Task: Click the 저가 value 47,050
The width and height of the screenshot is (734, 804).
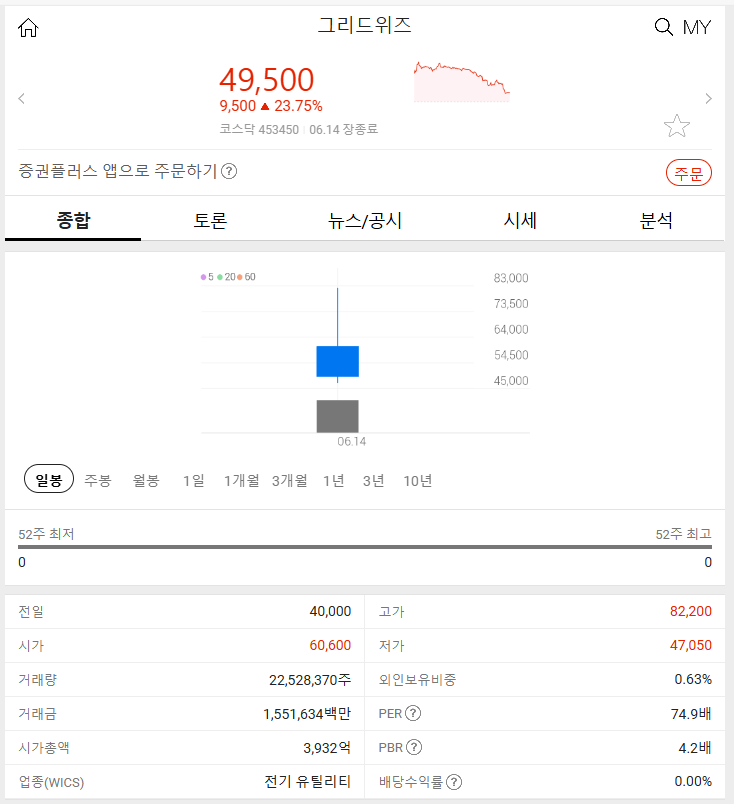Action: (690, 645)
